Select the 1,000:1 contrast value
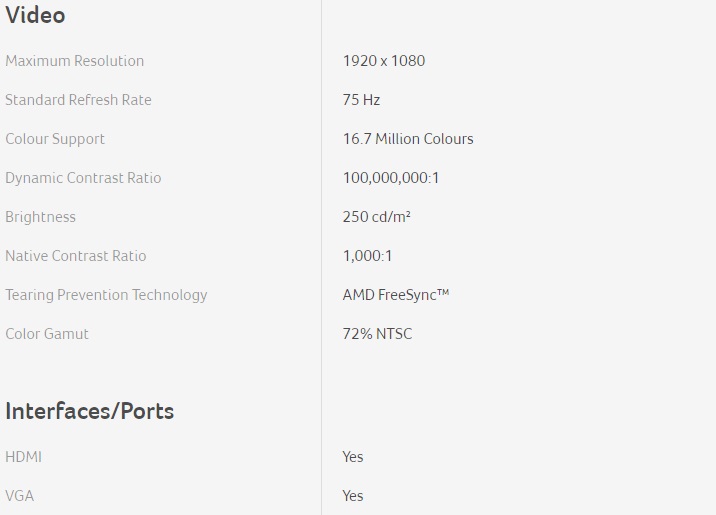The width and height of the screenshot is (716, 515). point(367,256)
